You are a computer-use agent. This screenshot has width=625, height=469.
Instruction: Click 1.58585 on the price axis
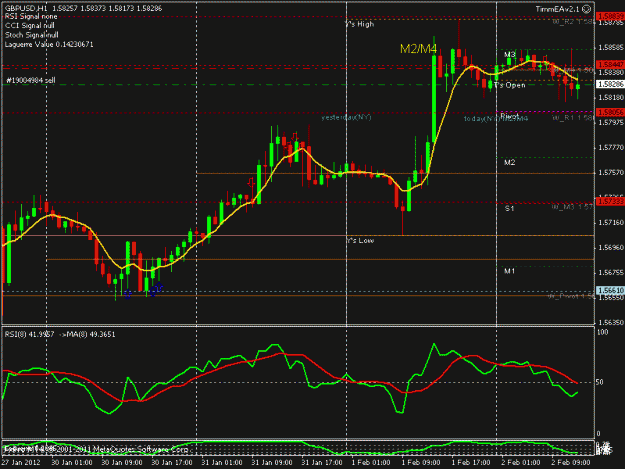[611, 48]
